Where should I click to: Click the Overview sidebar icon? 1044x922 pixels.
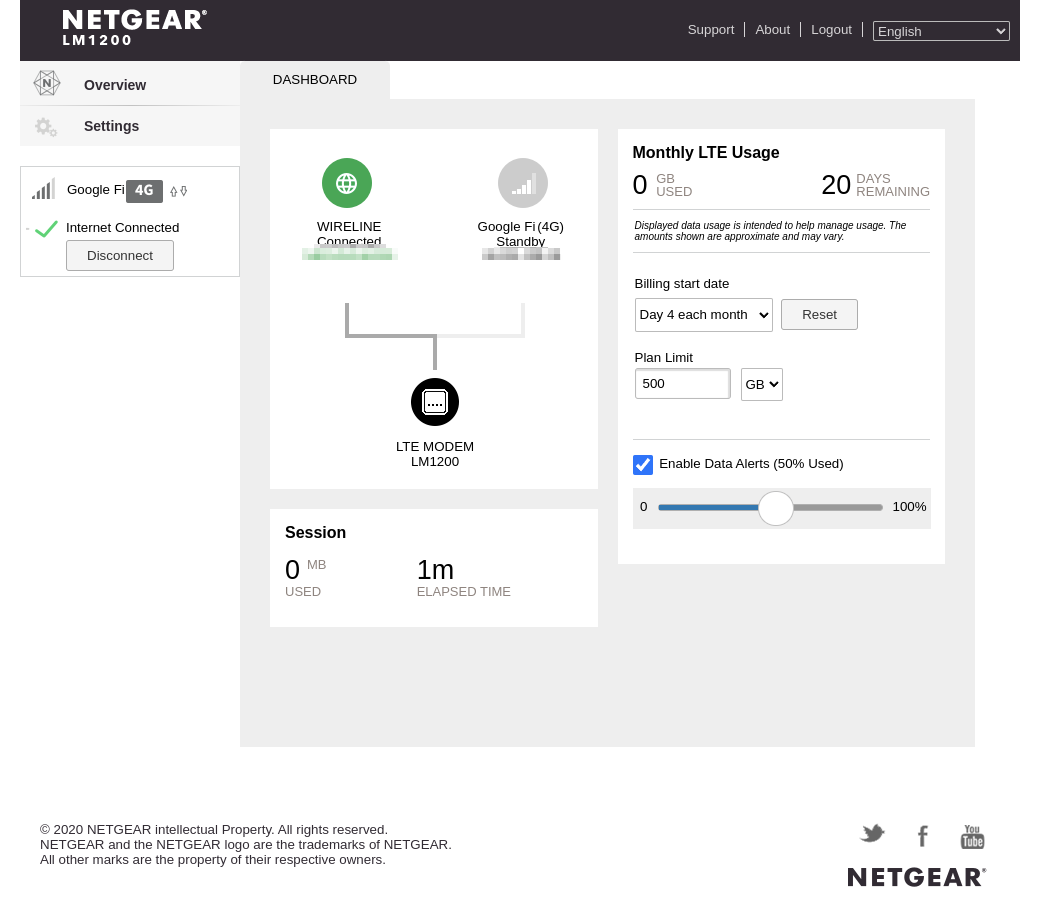click(46, 84)
